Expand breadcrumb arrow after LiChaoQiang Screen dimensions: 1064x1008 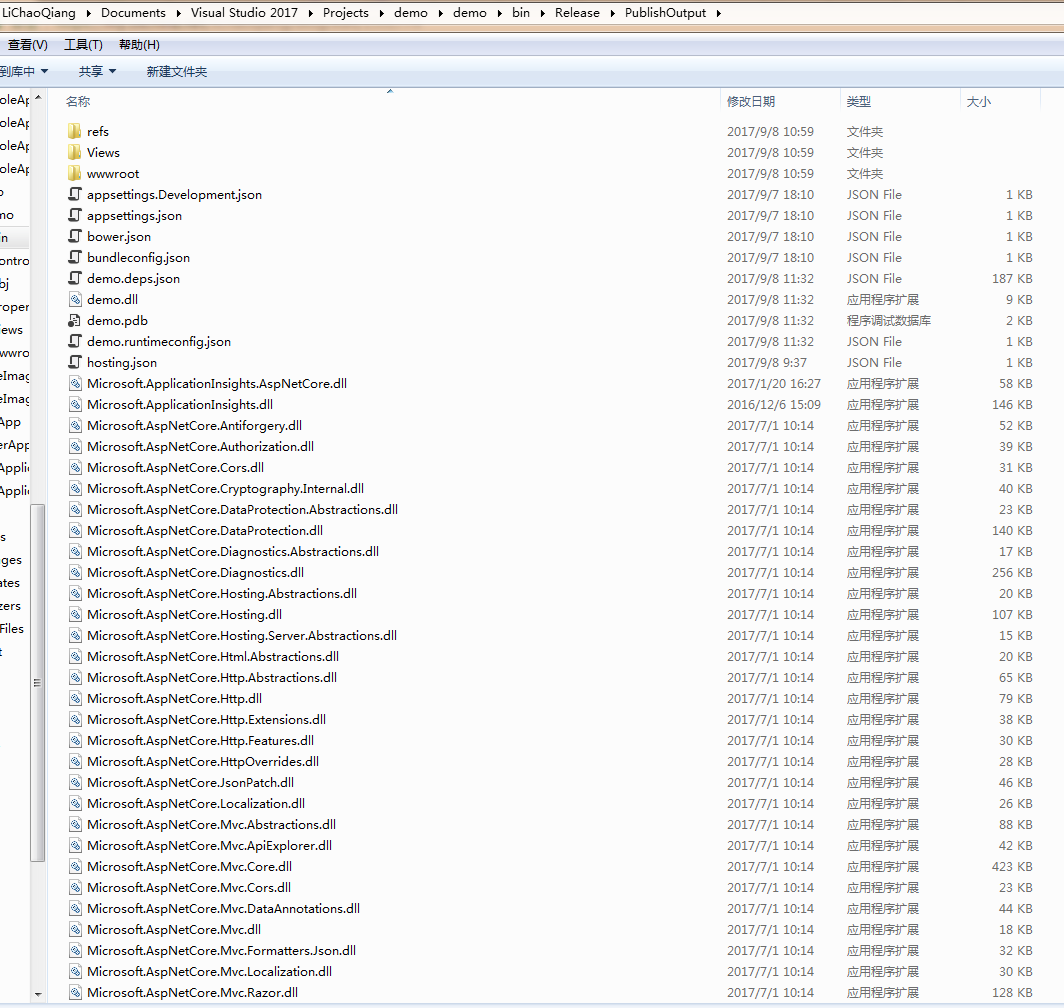(x=88, y=13)
